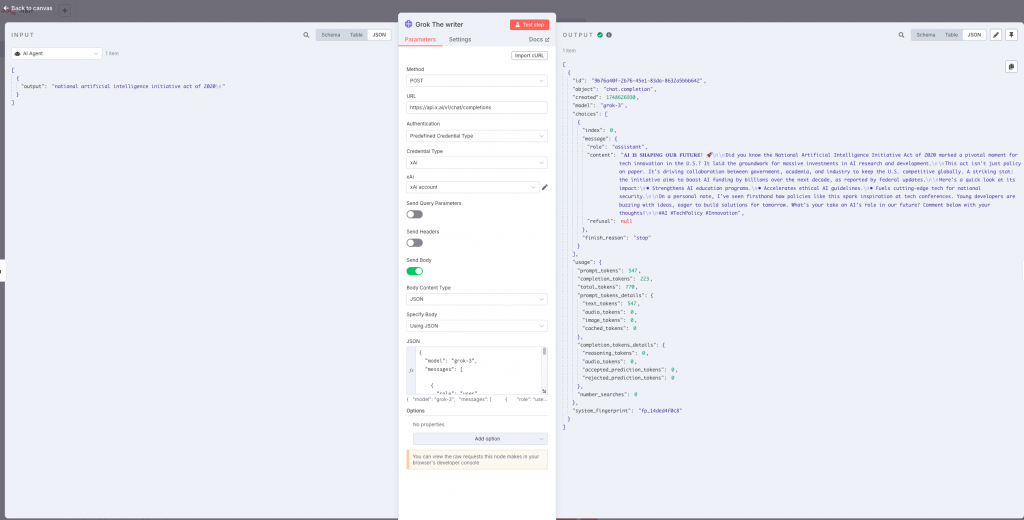Open the AI Agent input source dropdown
The width and height of the screenshot is (1024, 520).
[56, 53]
